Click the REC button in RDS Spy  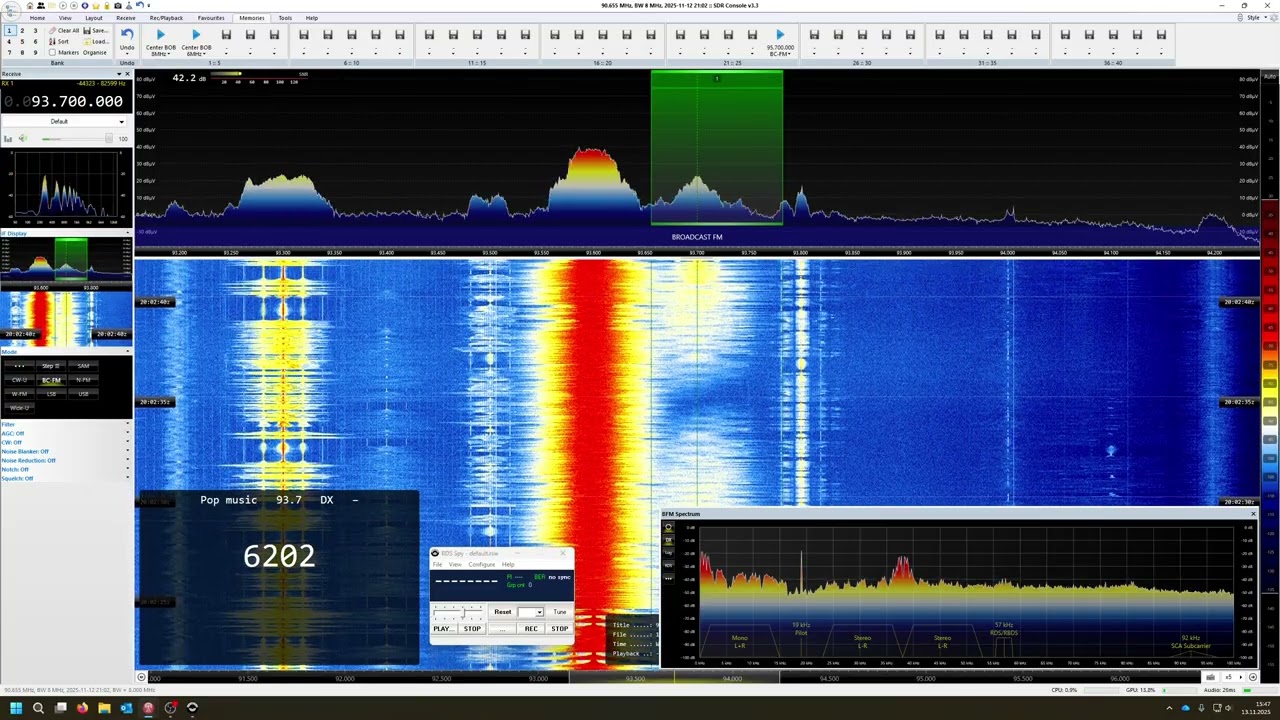click(531, 629)
